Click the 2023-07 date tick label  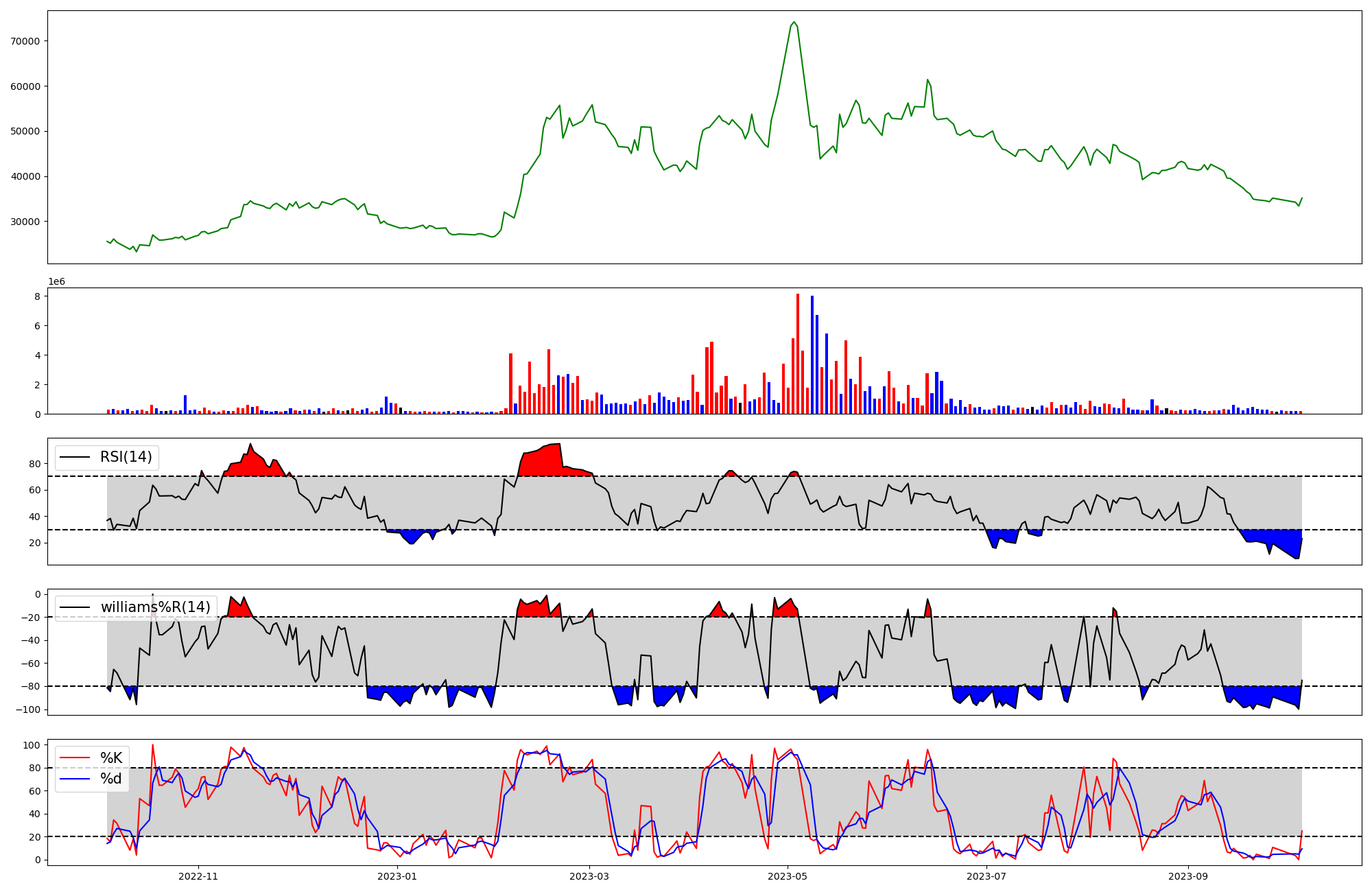(986, 876)
